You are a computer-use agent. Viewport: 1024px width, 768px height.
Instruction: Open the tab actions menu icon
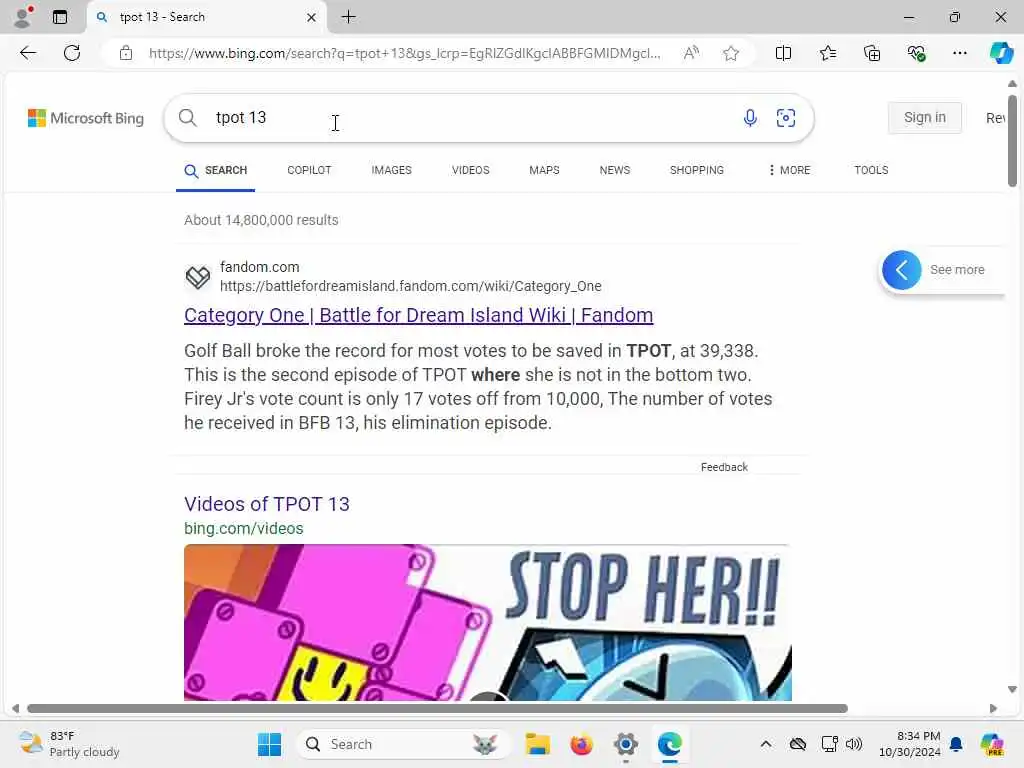[x=60, y=17]
